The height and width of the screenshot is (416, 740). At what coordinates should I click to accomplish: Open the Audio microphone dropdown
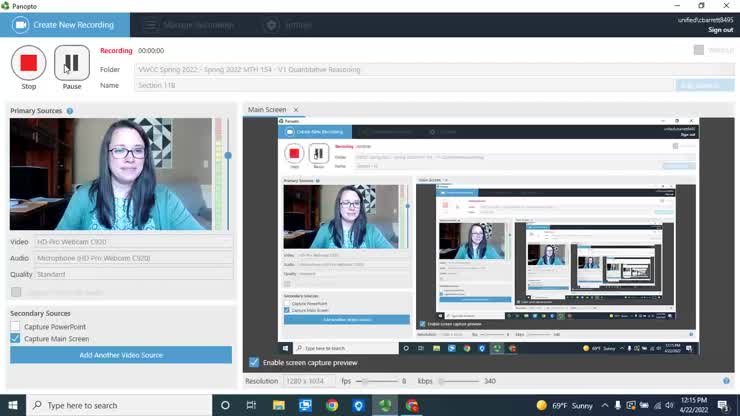tap(134, 258)
